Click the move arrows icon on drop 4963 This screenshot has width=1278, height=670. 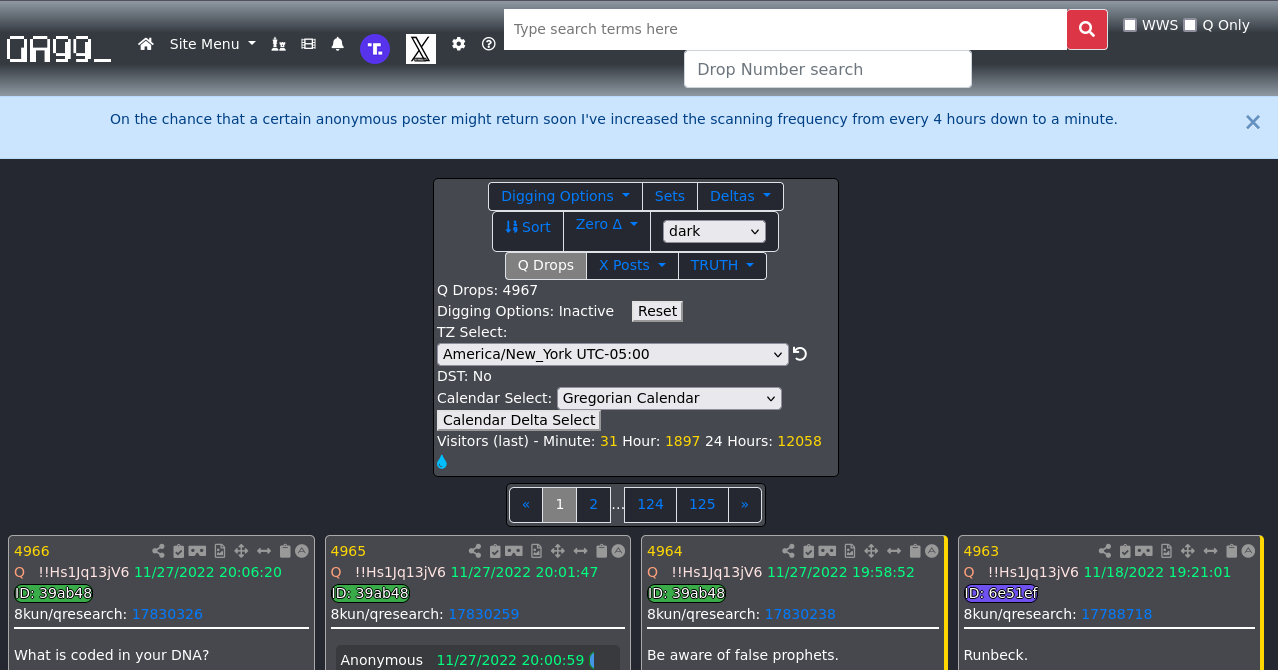(x=1187, y=551)
